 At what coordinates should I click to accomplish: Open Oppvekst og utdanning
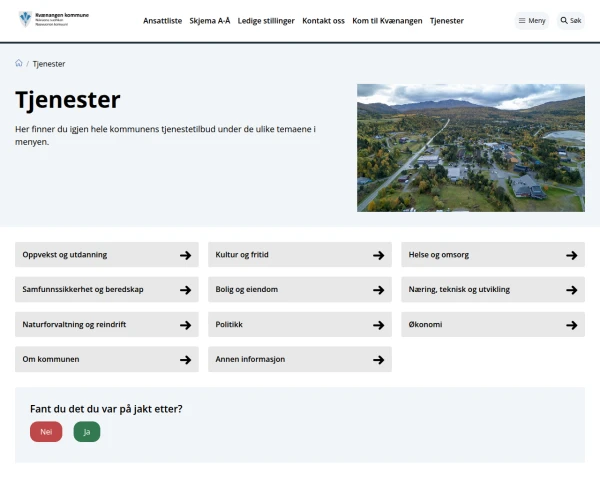pos(107,255)
